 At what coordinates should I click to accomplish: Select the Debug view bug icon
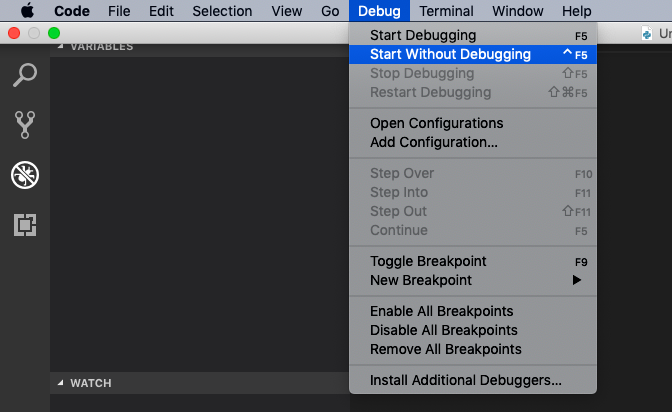(x=25, y=175)
